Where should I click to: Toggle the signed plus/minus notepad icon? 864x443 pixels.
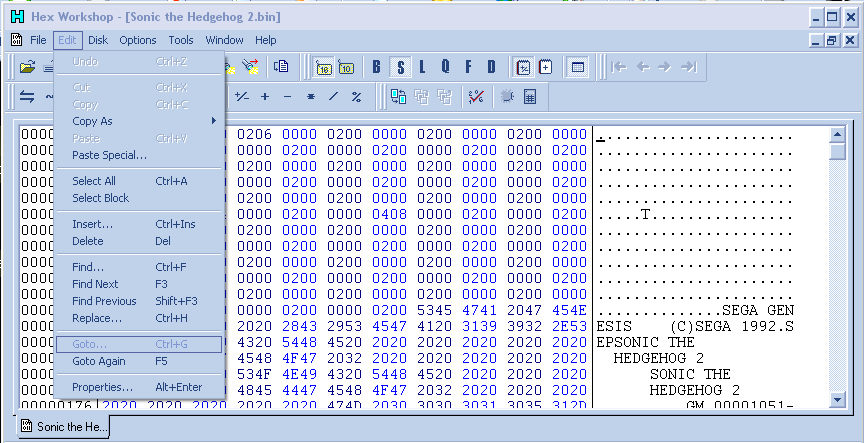pyautogui.click(x=522, y=67)
